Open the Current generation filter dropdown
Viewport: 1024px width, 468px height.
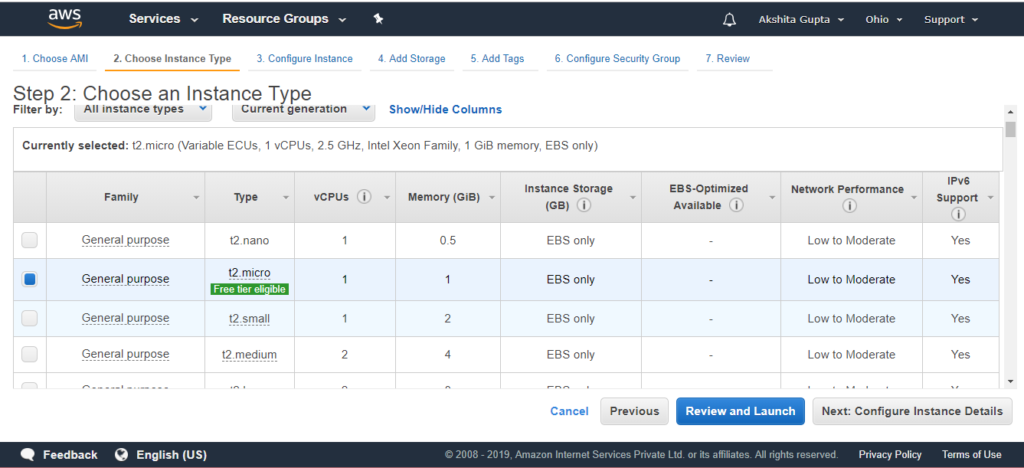(304, 110)
